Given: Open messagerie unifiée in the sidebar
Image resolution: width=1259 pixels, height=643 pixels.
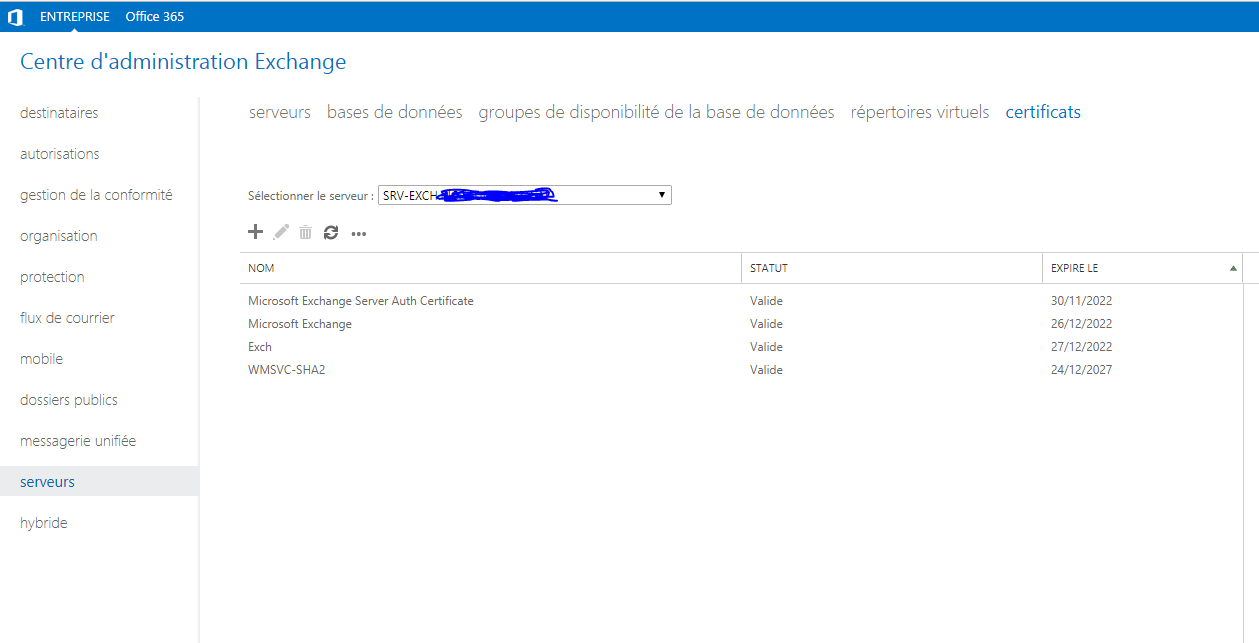Looking at the screenshot, I should (78, 441).
